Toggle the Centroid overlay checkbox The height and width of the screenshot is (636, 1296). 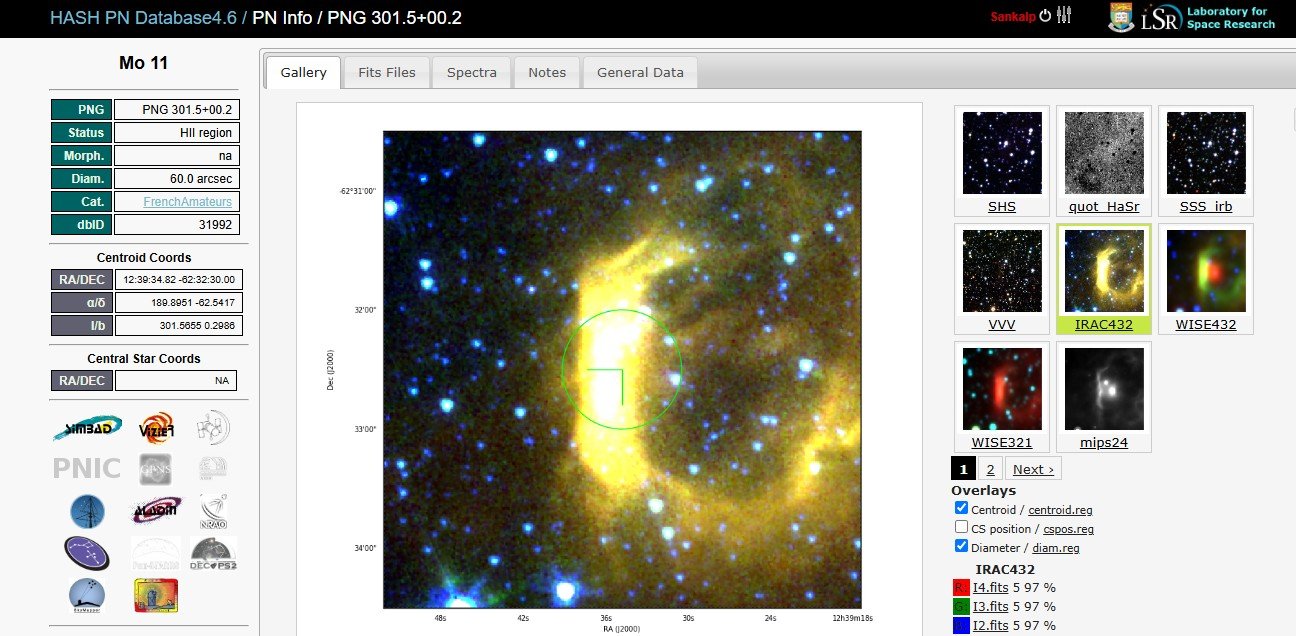click(961, 509)
